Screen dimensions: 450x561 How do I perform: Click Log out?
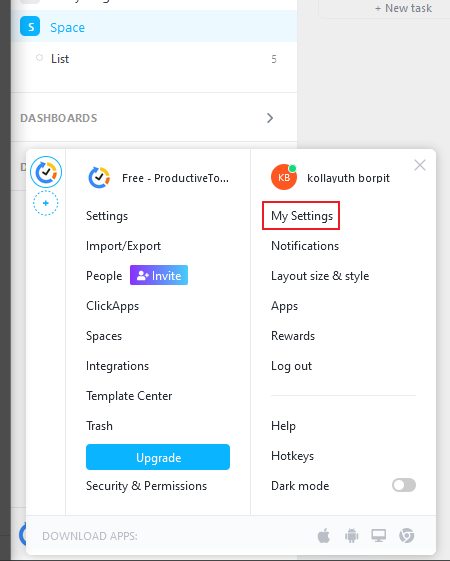pyautogui.click(x=291, y=366)
